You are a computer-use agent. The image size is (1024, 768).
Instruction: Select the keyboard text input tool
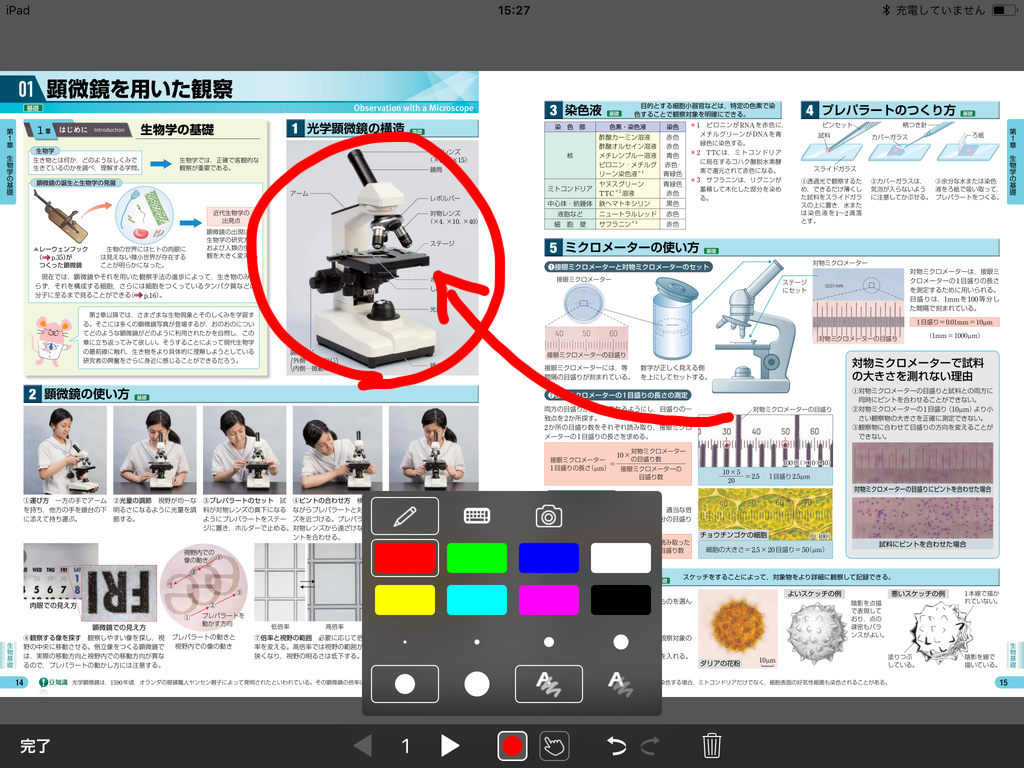477,516
